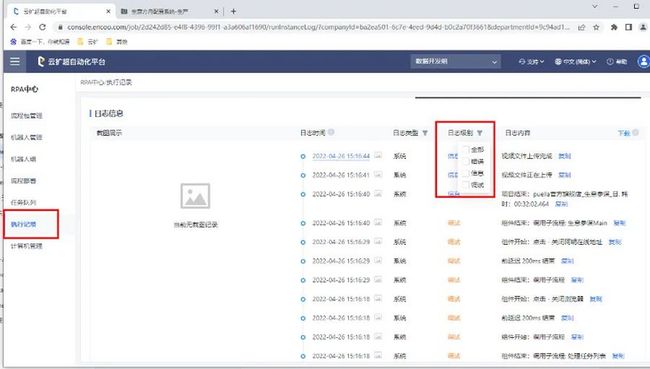Click the screenshot icon for the 15:16:44 log
Screen dimensions: 650x369
(378, 155)
